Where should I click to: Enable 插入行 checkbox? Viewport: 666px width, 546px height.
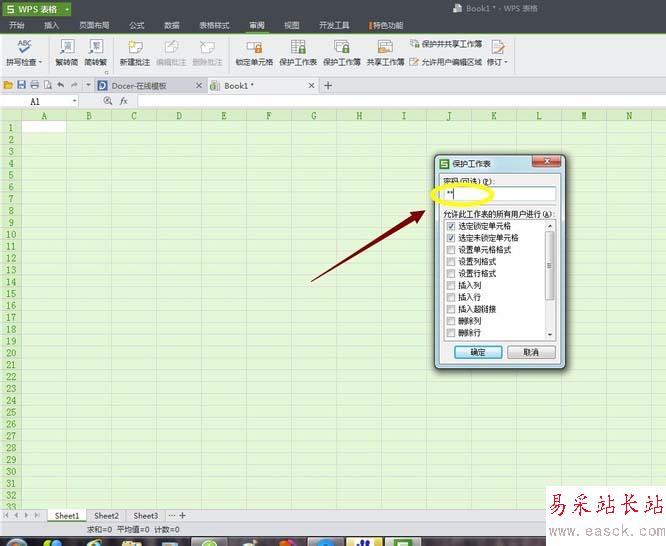(451, 297)
